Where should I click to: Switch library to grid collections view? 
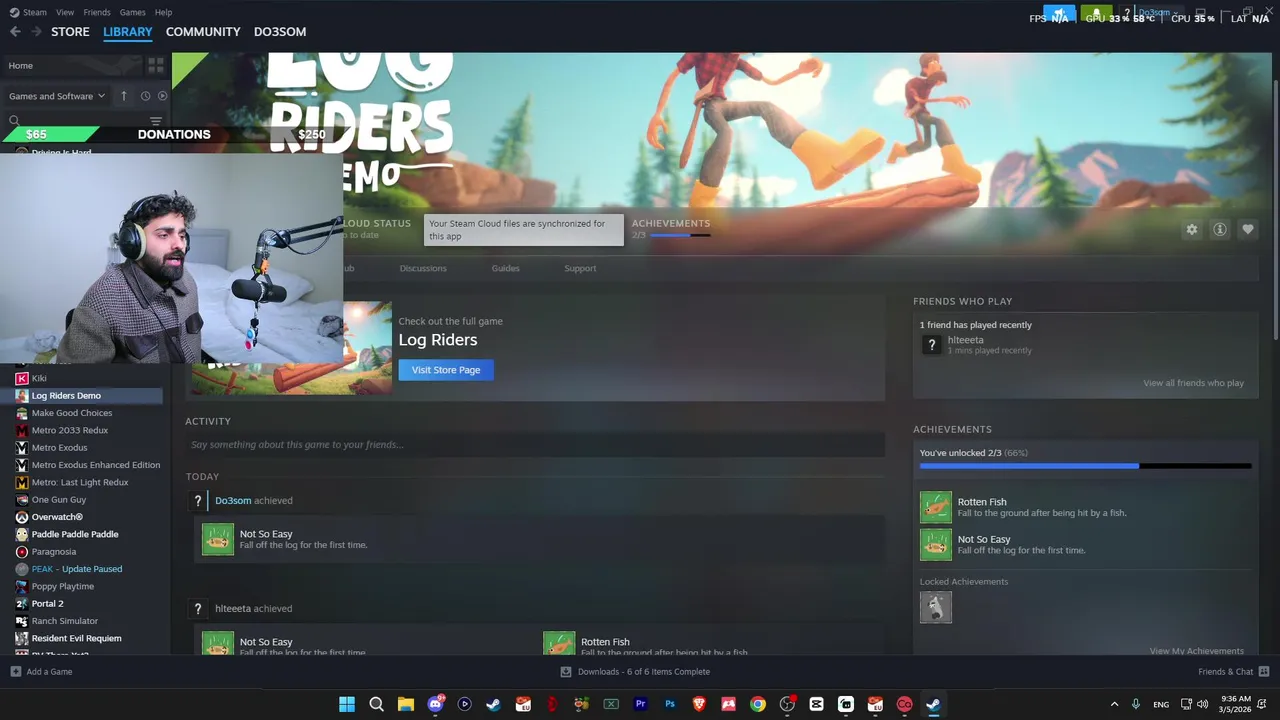coord(155,65)
